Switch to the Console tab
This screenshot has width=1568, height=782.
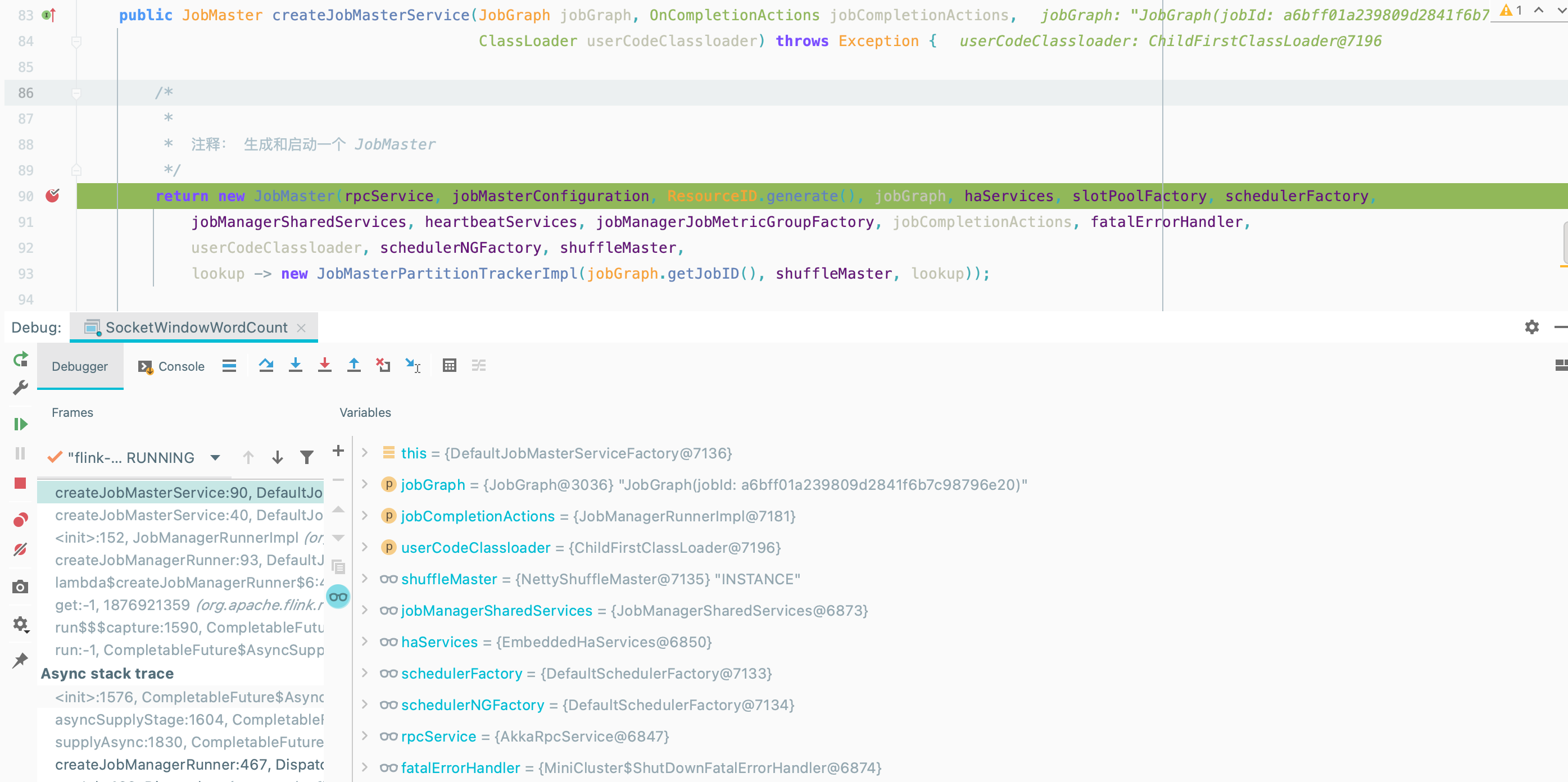(x=173, y=366)
